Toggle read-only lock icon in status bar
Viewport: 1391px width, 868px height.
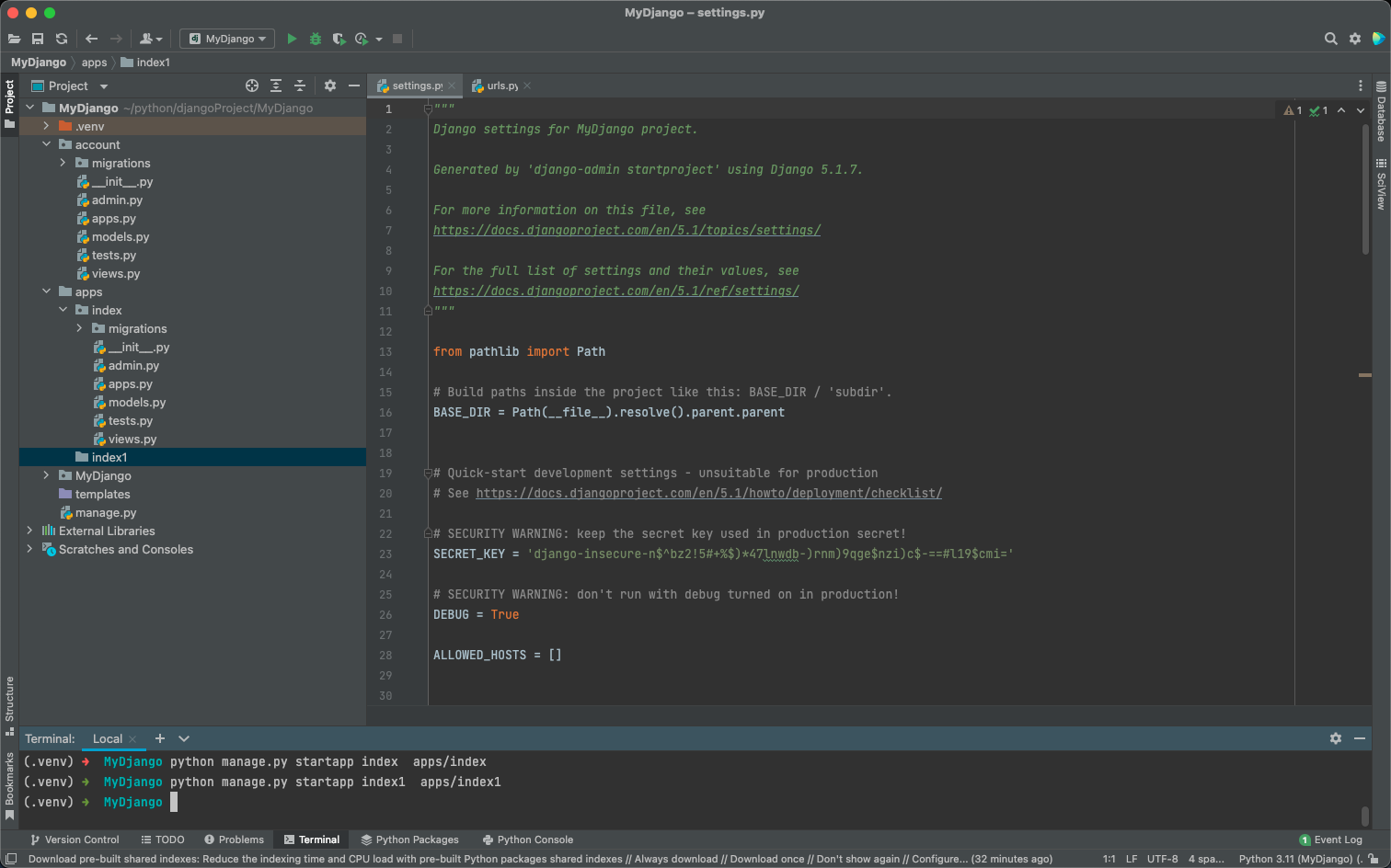pos(1374,859)
